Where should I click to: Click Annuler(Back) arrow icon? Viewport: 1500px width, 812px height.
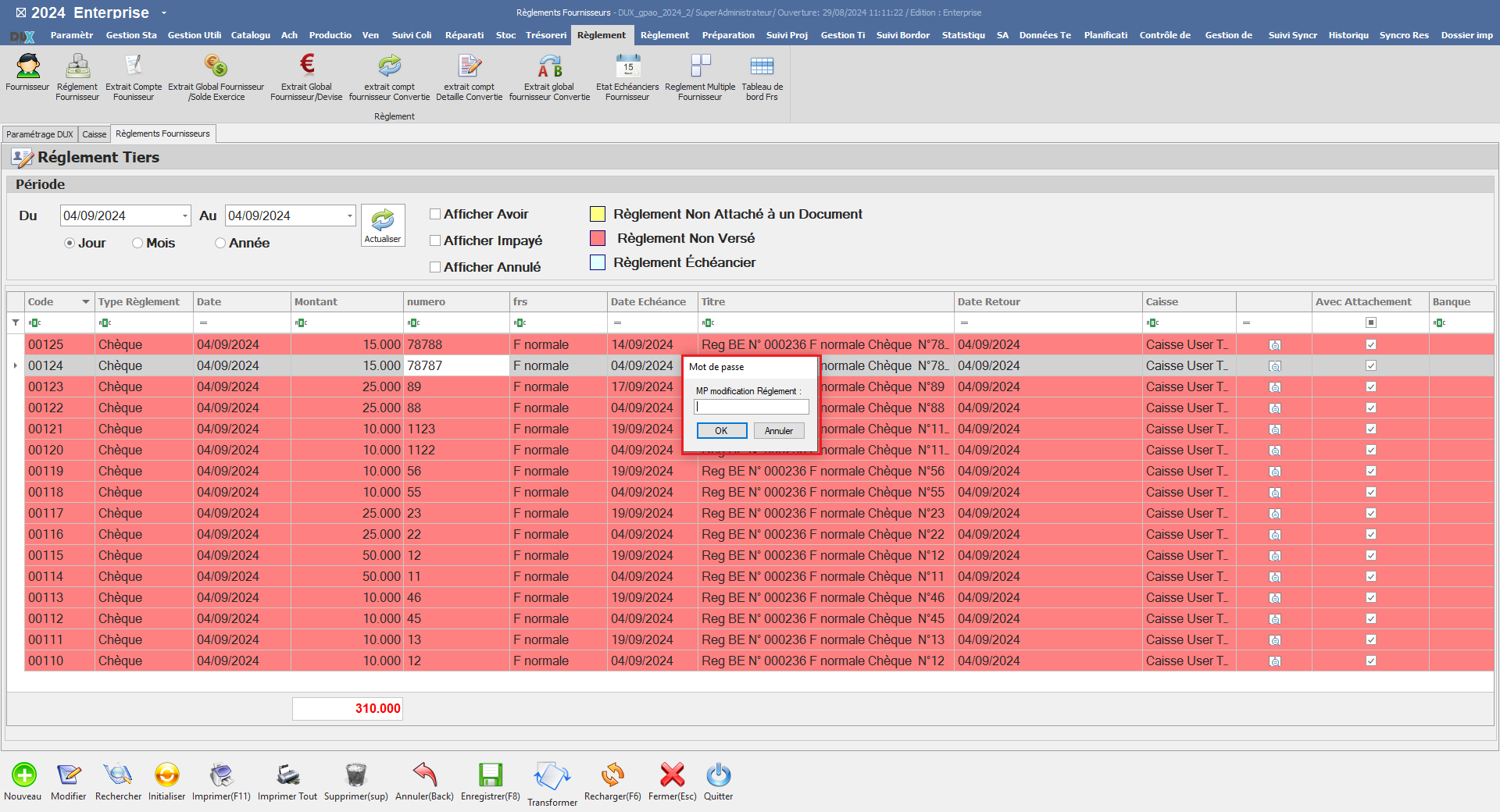click(424, 775)
